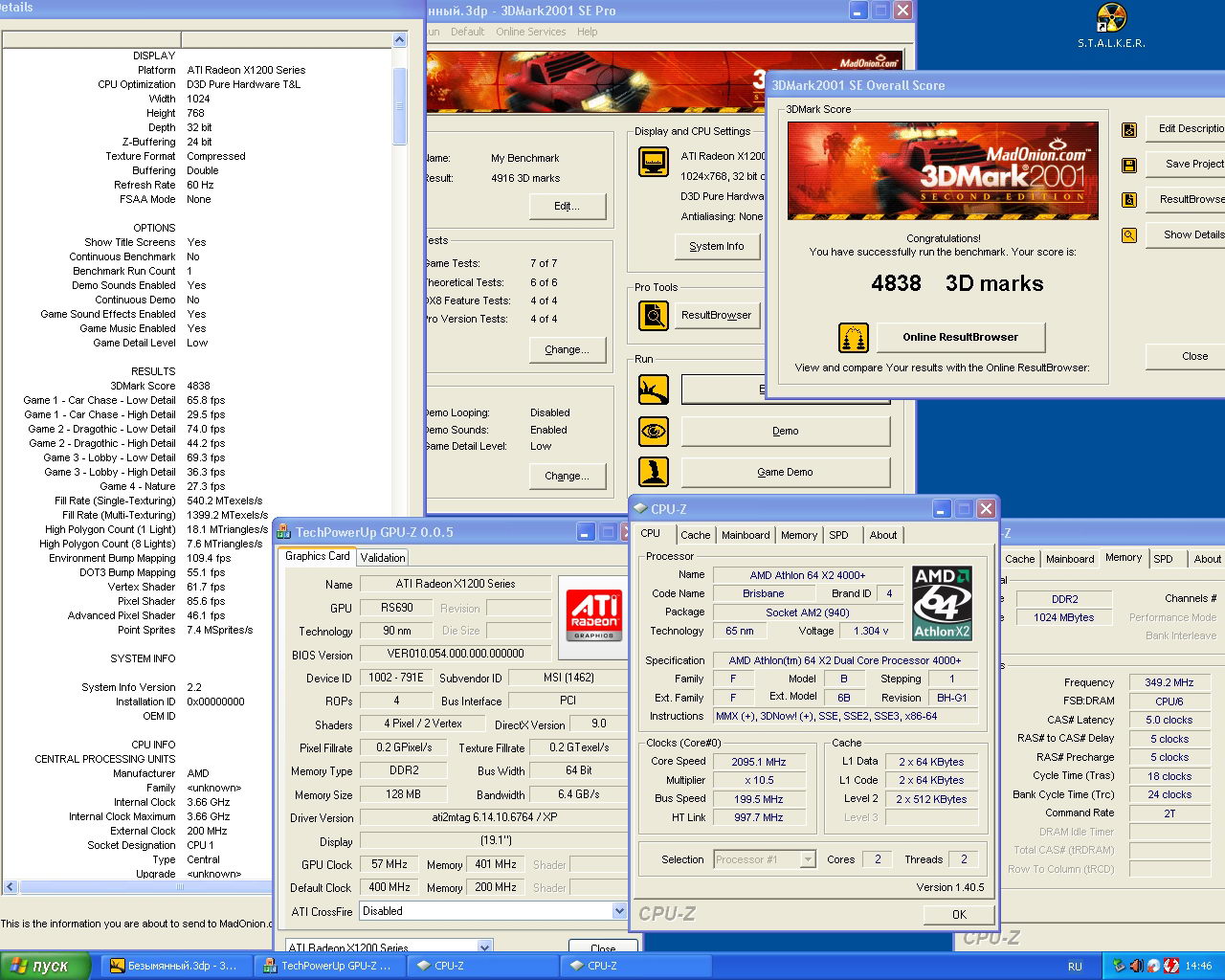Image resolution: width=1225 pixels, height=980 pixels.
Task: Click the icon beside Edit Description
Action: click(x=1129, y=130)
